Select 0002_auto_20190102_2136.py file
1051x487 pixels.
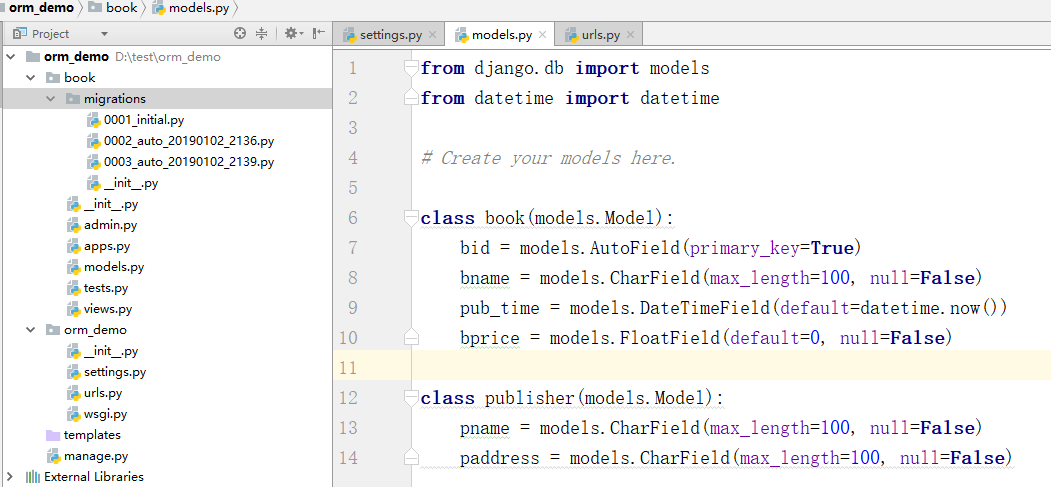188,141
